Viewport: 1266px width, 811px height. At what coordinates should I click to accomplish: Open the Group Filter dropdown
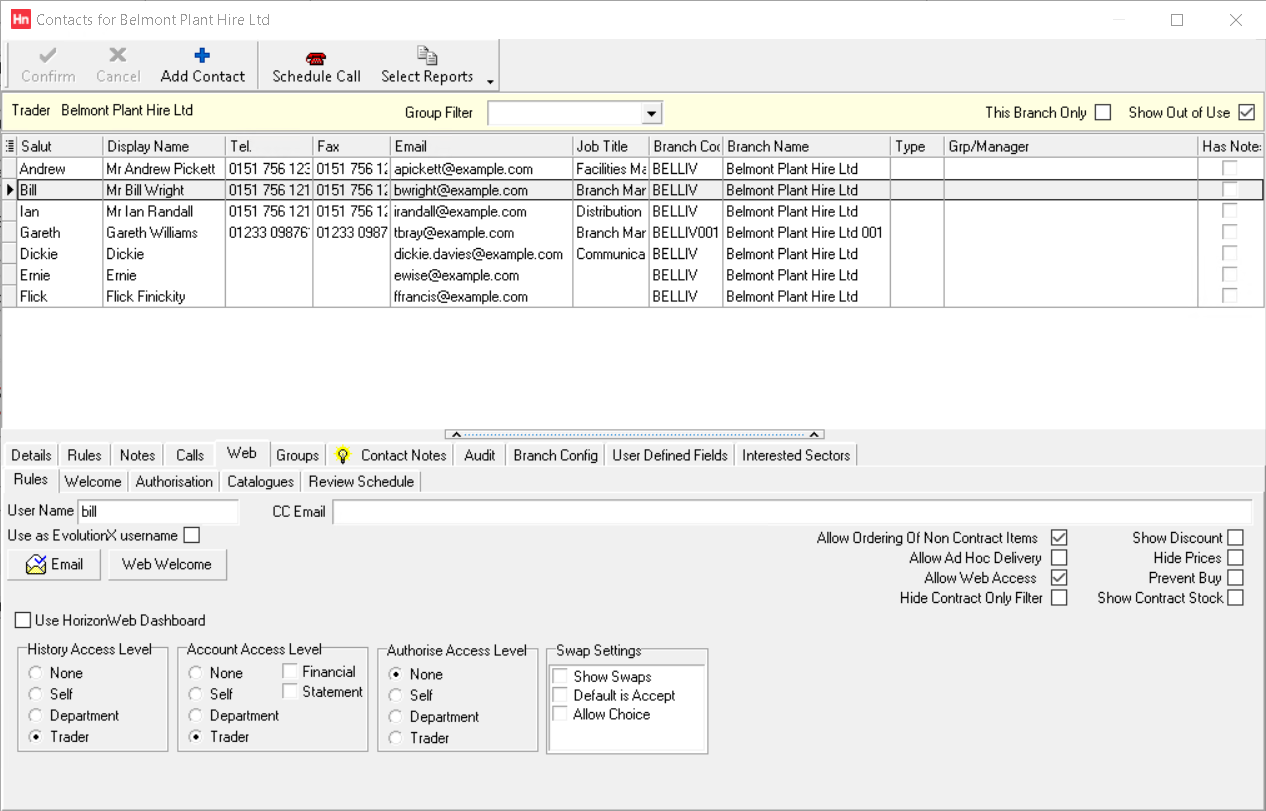click(651, 113)
